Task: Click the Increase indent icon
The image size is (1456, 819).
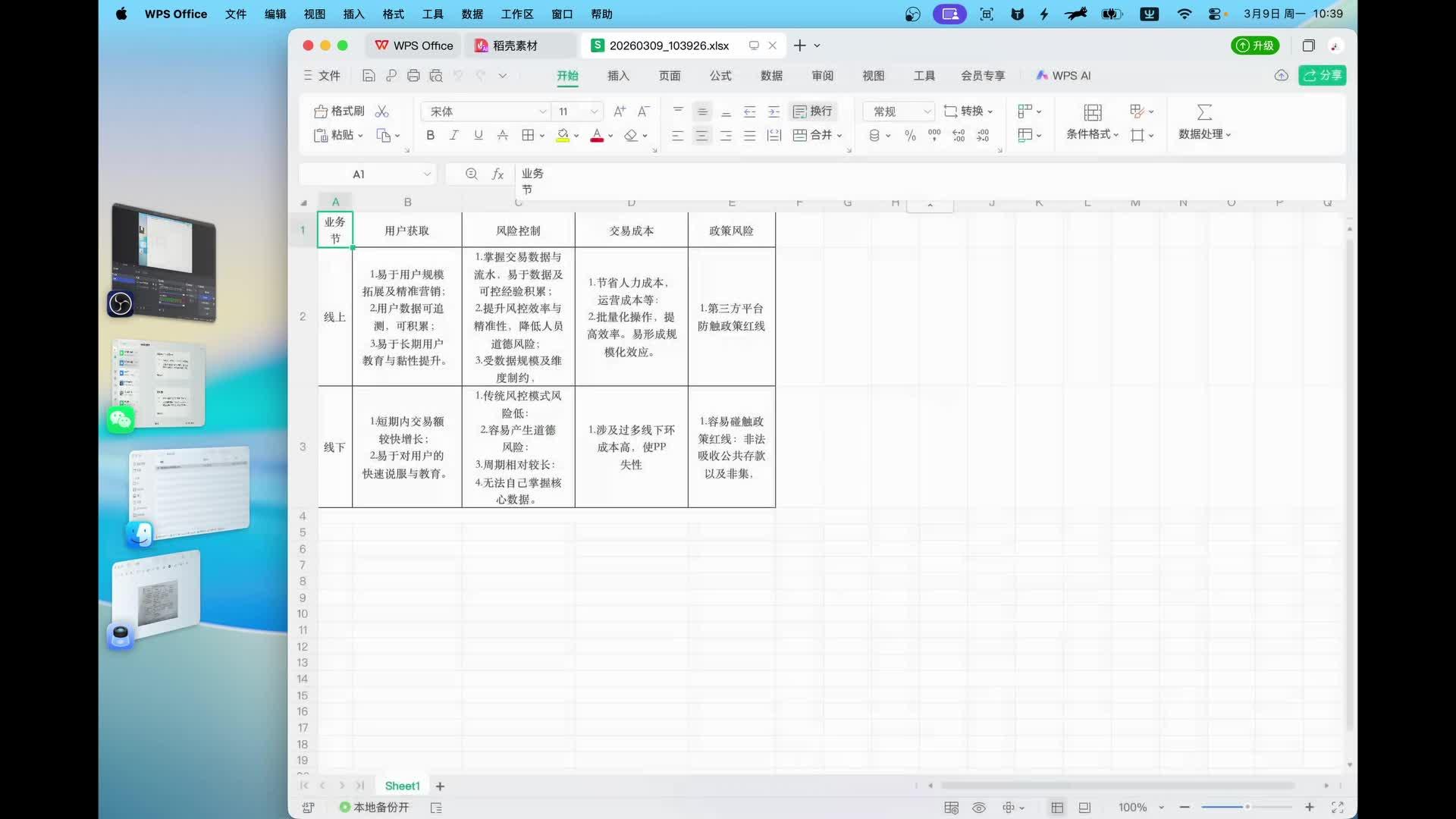Action: click(773, 111)
